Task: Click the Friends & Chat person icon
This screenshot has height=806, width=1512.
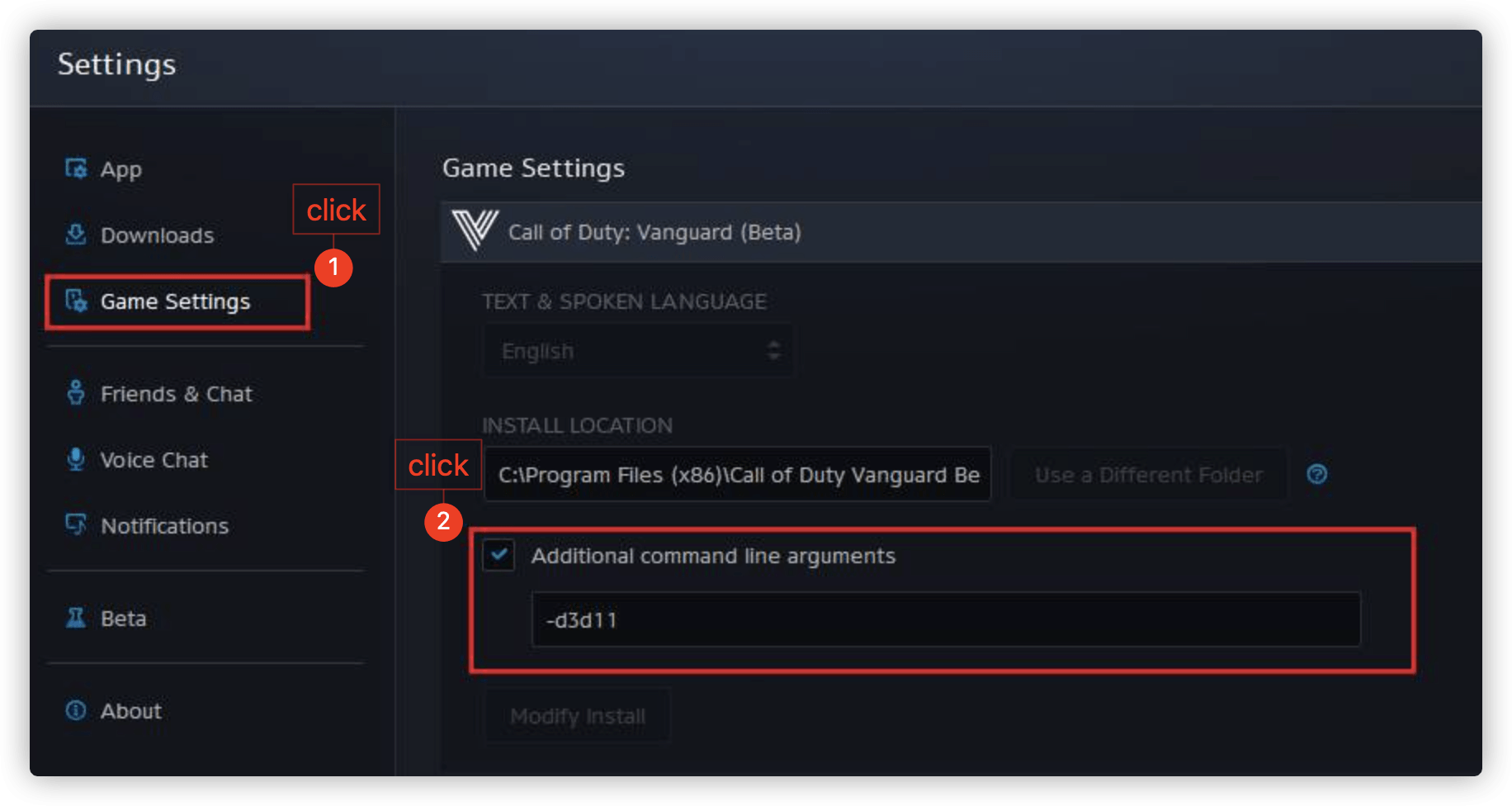Action: 76,393
